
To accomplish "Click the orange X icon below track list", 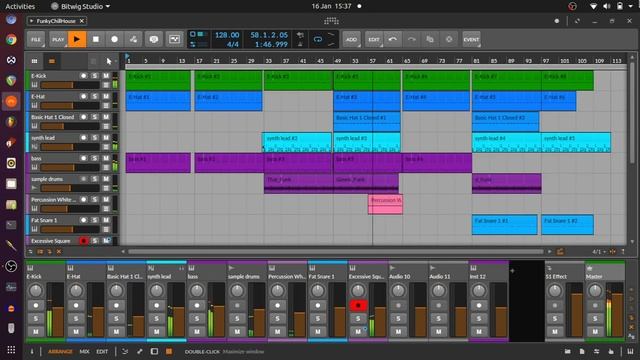I will pos(59,251).
